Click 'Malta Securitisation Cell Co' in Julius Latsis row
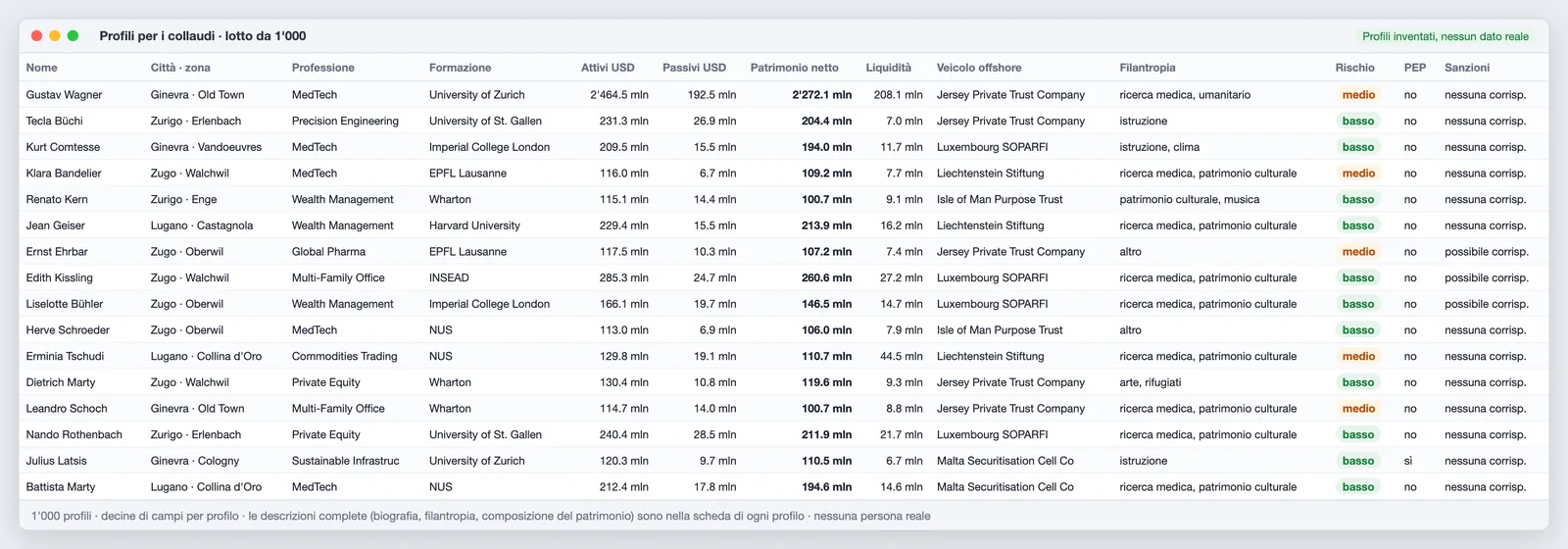The width and height of the screenshot is (1568, 549). pos(1005,461)
